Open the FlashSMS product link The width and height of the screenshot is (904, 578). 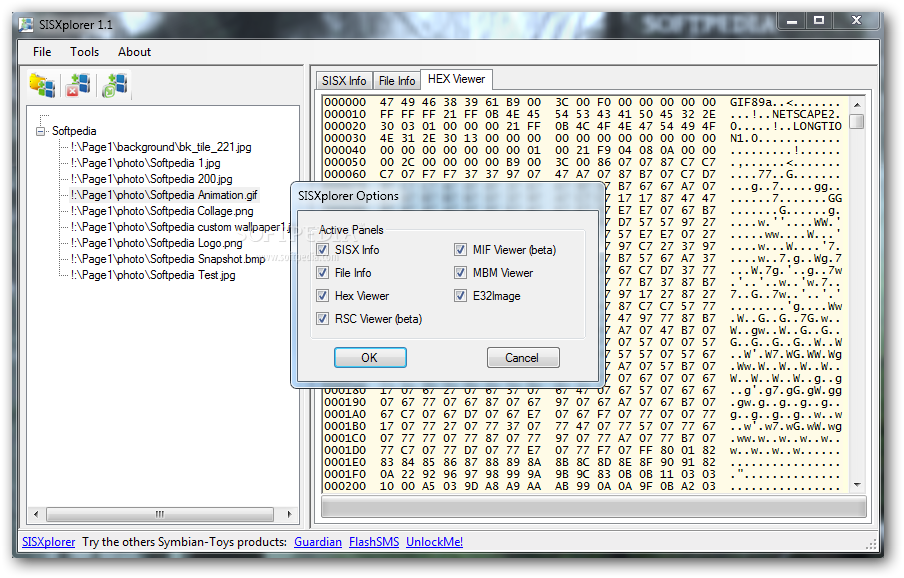tap(374, 542)
